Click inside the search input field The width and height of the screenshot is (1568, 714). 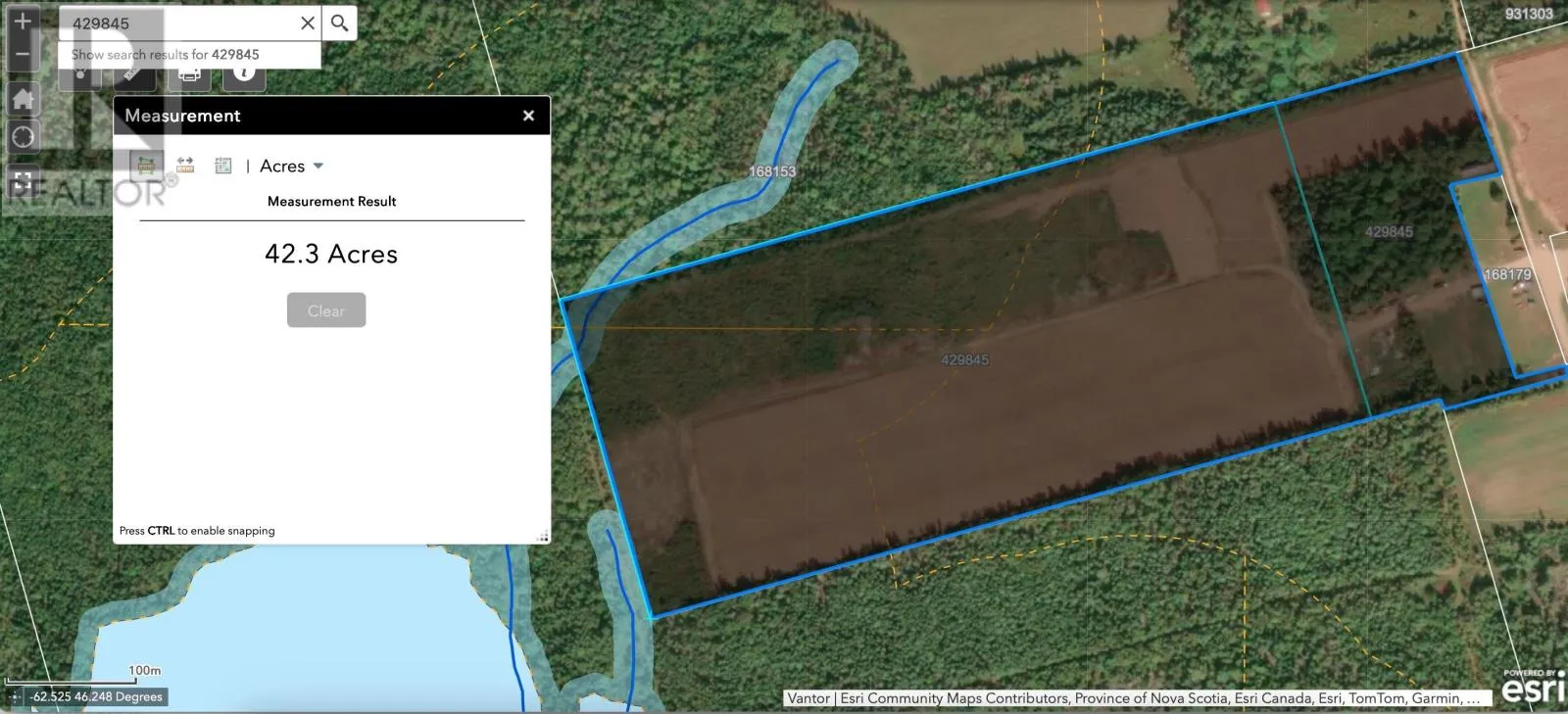176,23
